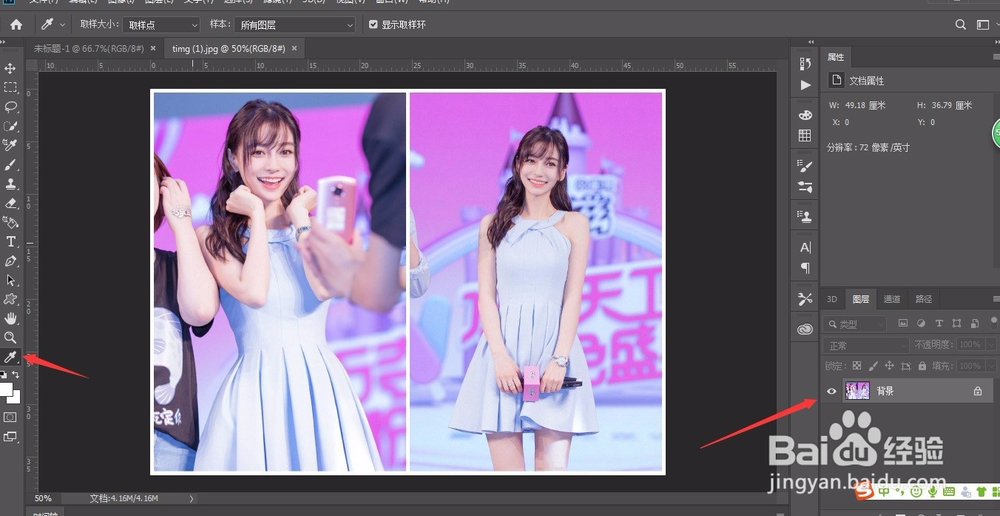Change the screen mode button
1000x516 pixels.
10,437
